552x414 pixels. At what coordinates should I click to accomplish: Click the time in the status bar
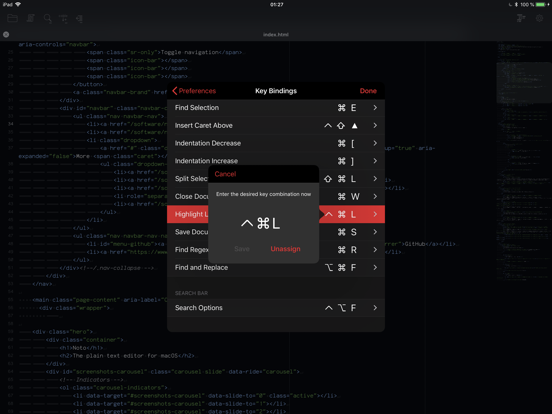click(276, 5)
